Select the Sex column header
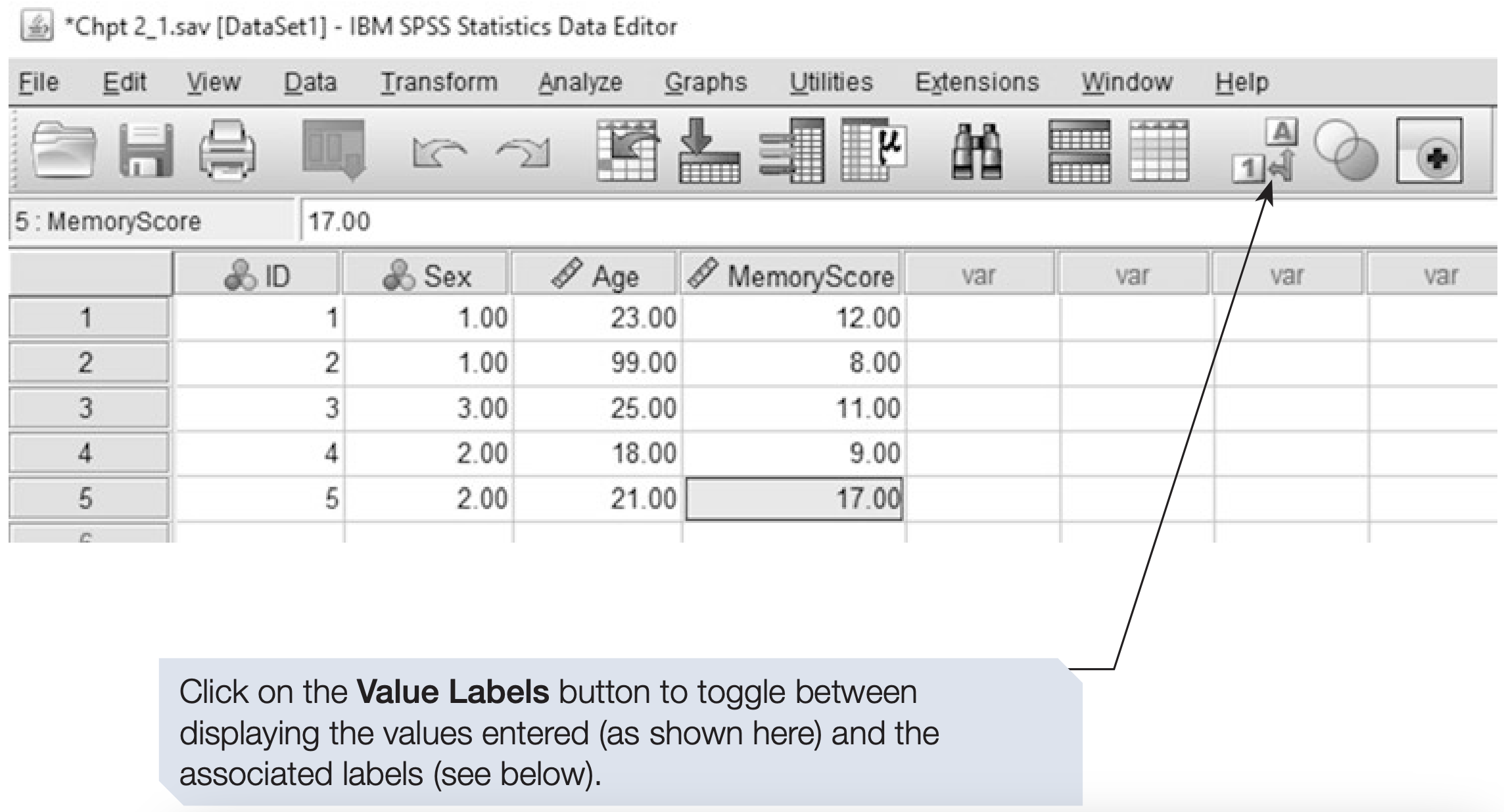The height and width of the screenshot is (812, 1504). pyautogui.click(x=427, y=275)
